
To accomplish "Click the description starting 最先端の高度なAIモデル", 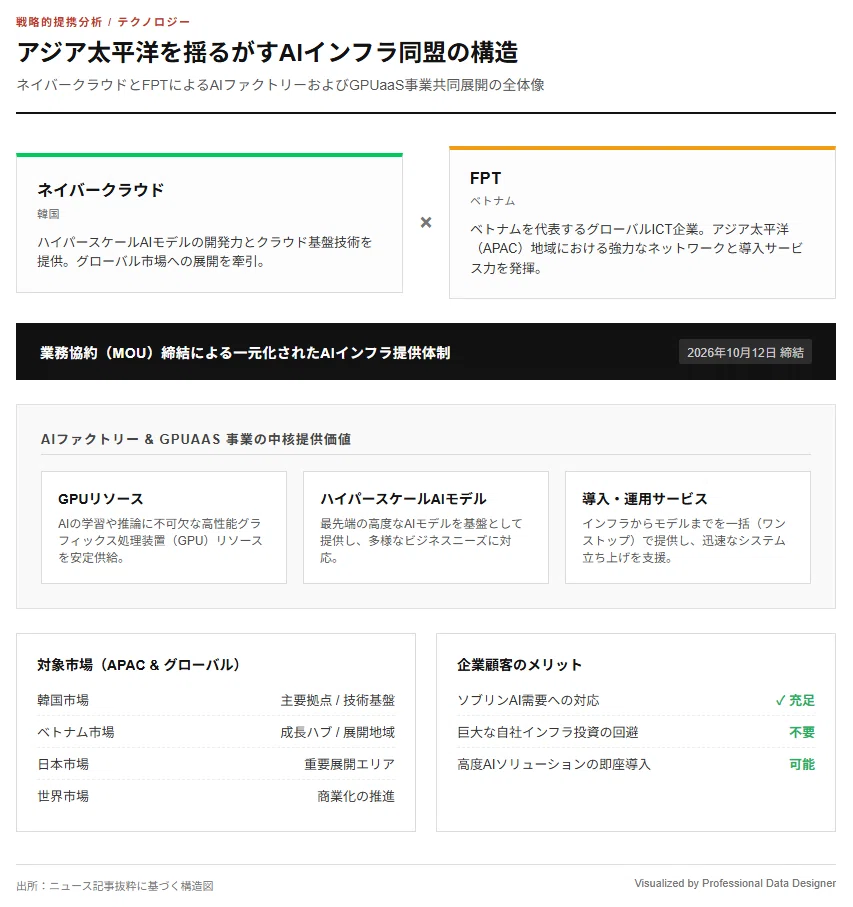I will pos(421,540).
